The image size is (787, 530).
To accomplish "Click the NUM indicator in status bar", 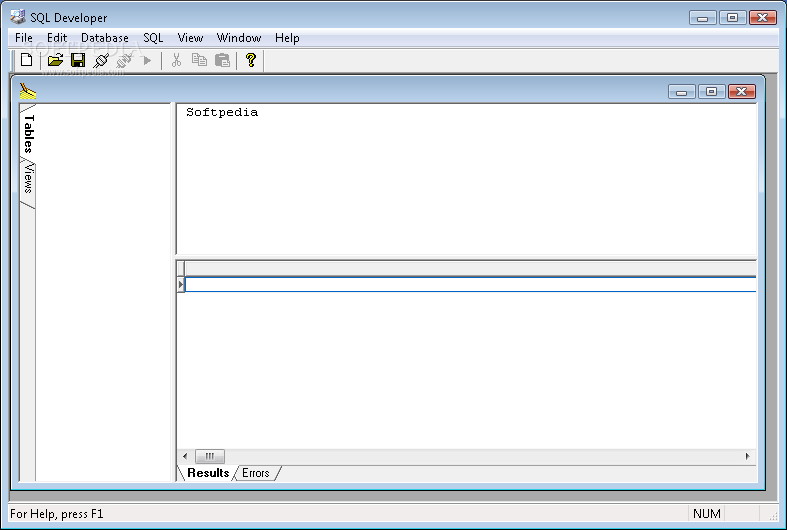I will click(x=707, y=513).
